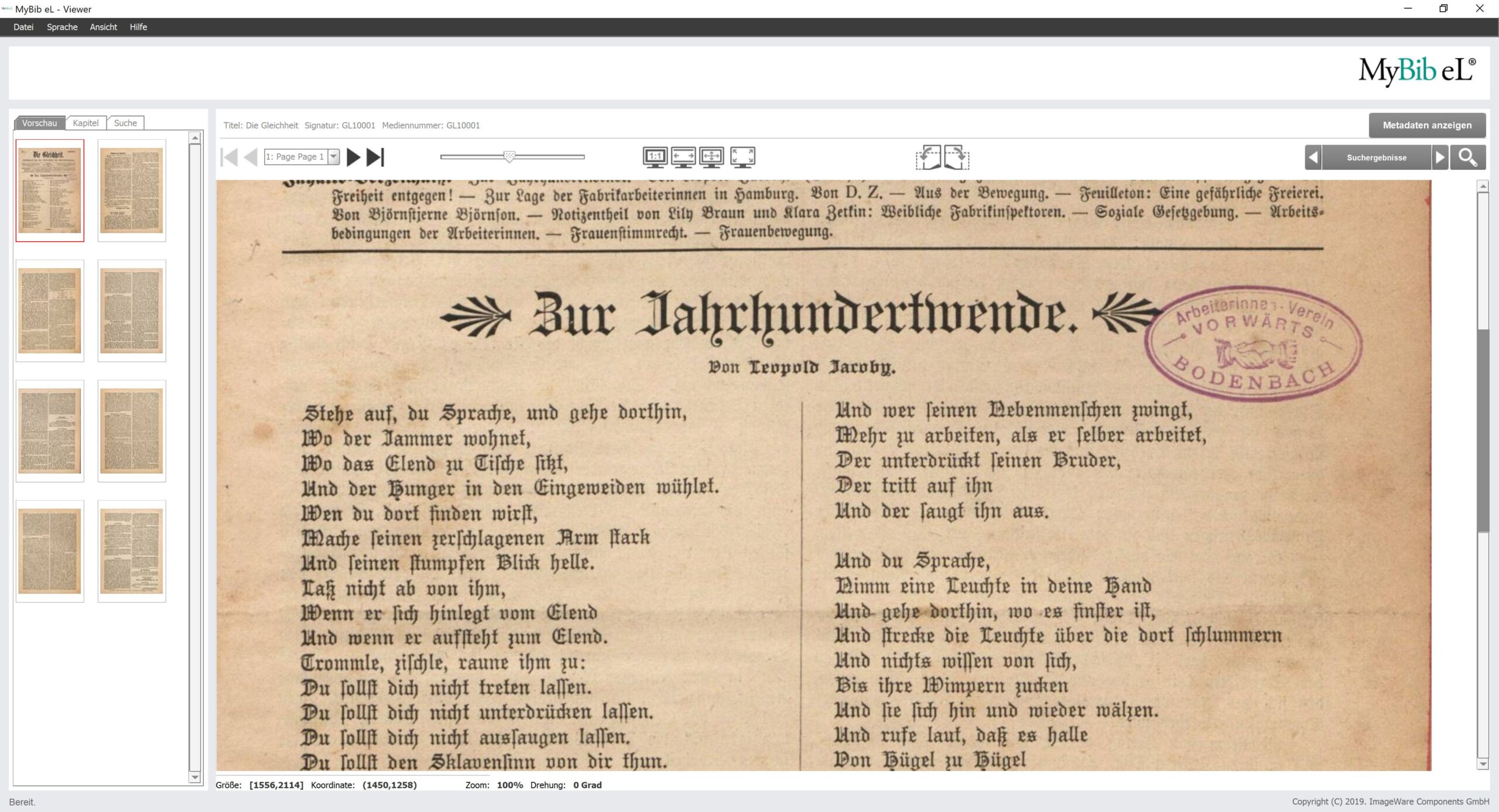Click the 'Titel: Die Gleichheit' text

261,125
